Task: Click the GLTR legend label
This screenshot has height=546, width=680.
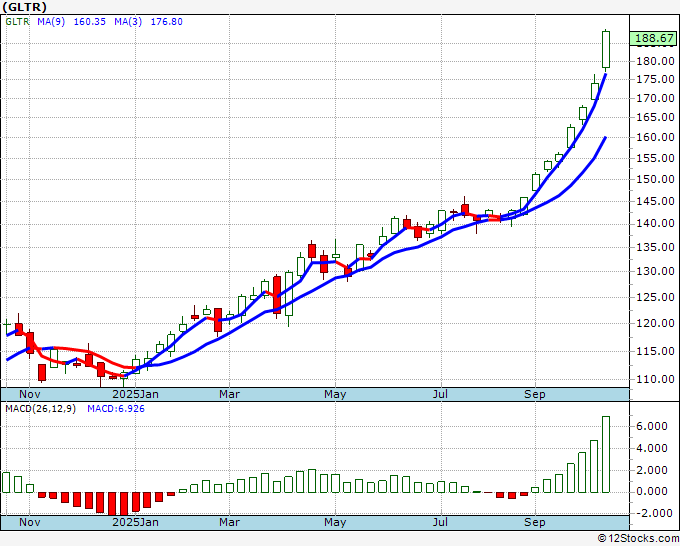Action: tap(17, 22)
